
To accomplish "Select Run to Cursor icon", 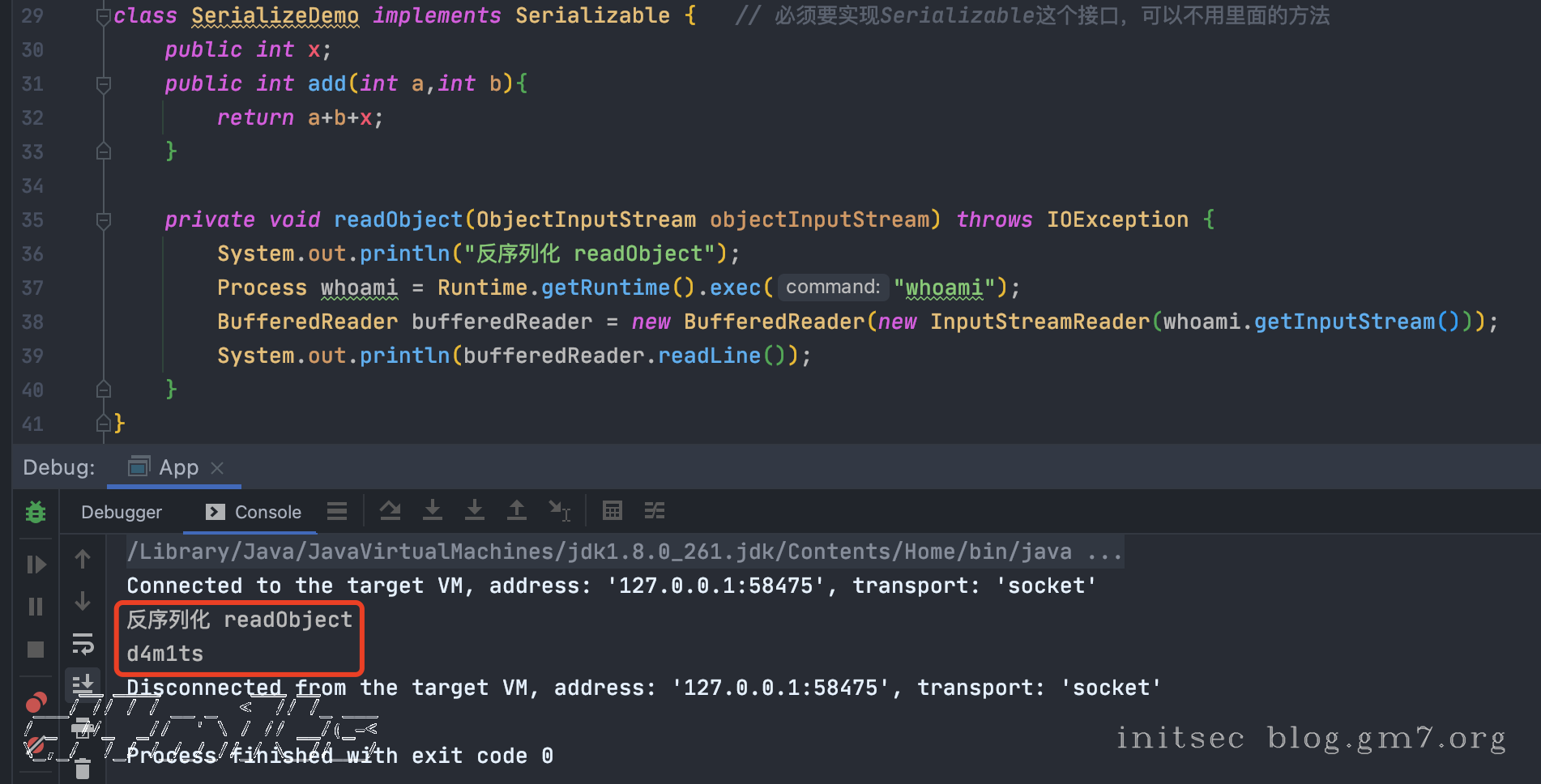I will click(559, 511).
